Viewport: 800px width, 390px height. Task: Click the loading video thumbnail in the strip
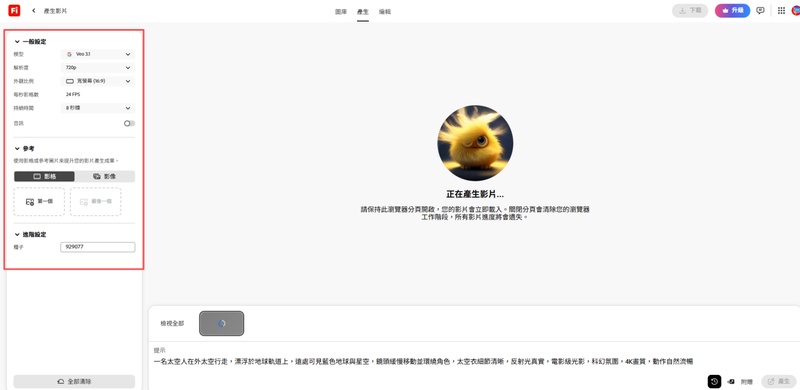[221, 324]
